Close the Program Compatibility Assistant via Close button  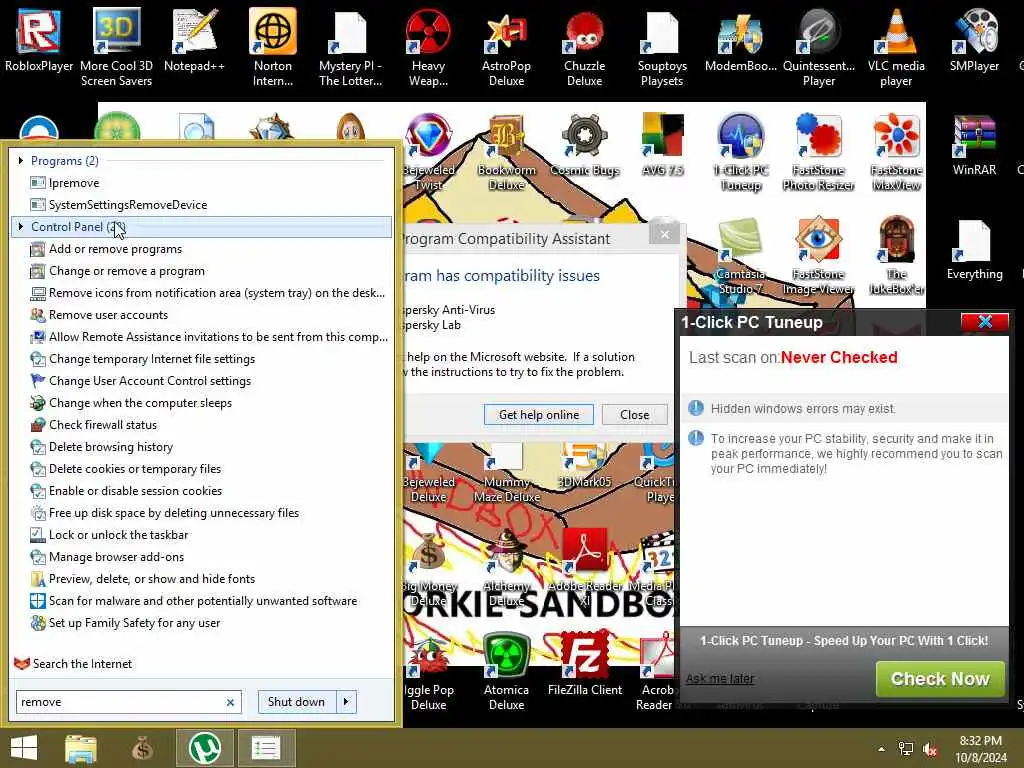coord(634,415)
